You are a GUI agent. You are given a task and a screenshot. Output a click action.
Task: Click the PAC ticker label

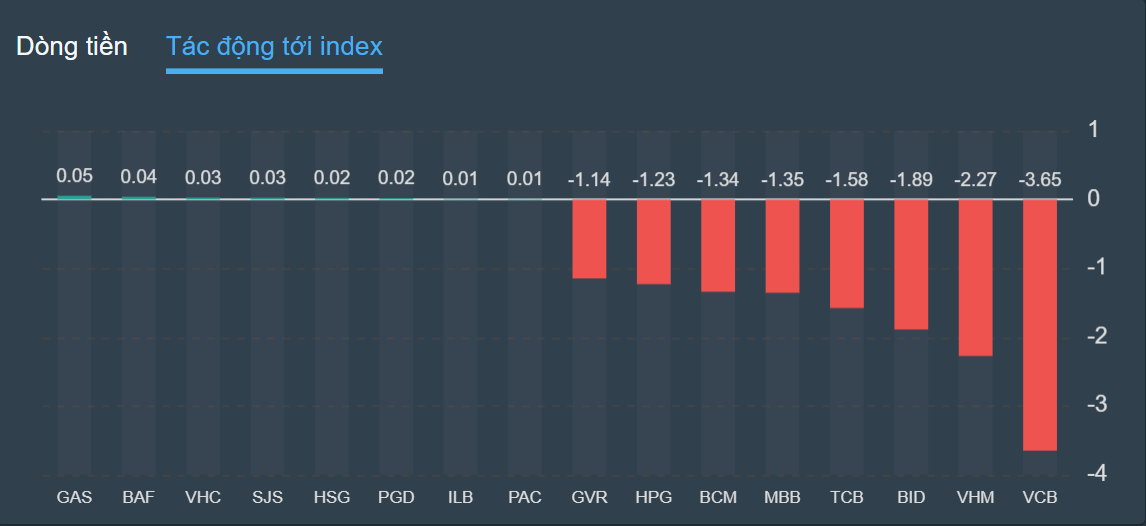[x=525, y=497]
